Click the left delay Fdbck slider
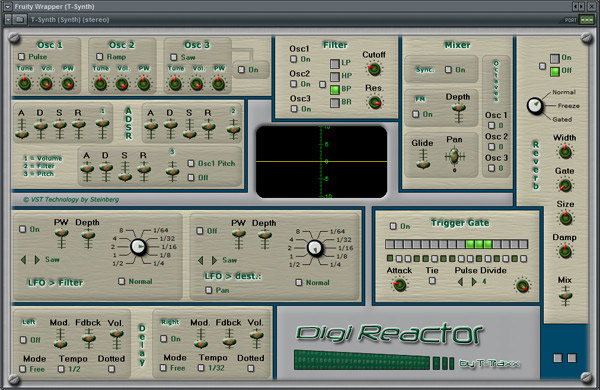Viewport: 600px width, 390px height. [88, 339]
